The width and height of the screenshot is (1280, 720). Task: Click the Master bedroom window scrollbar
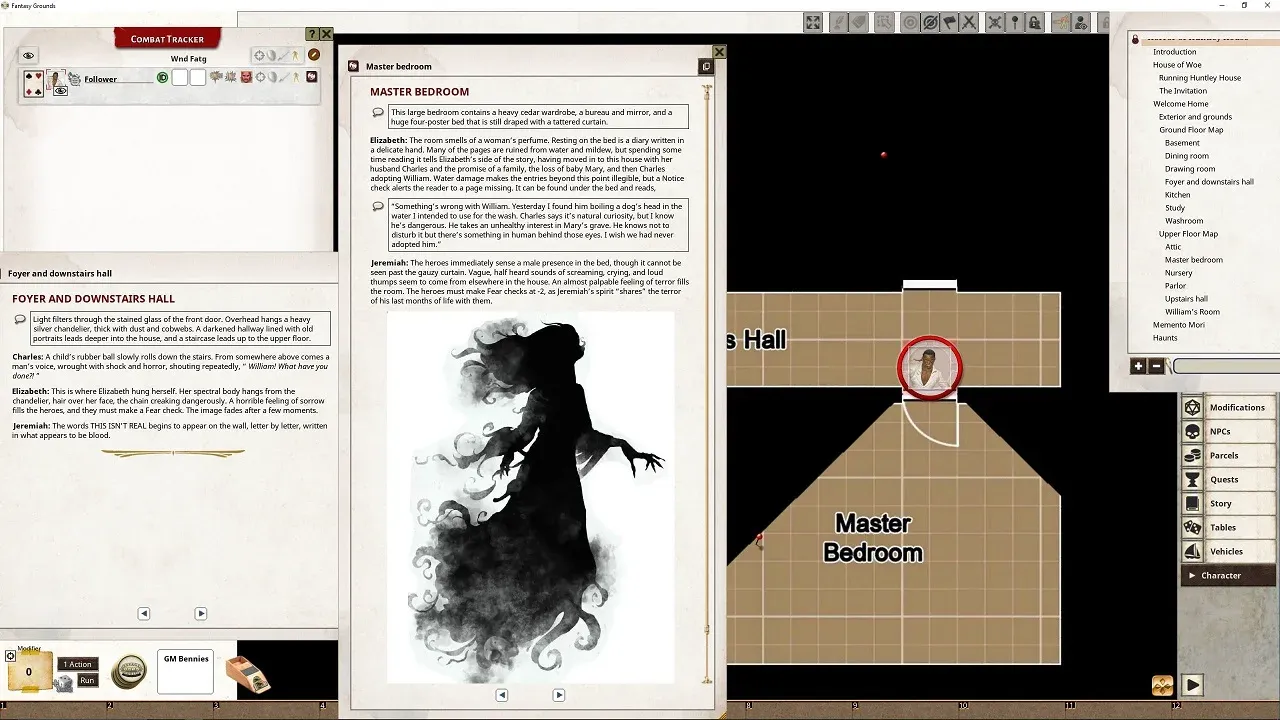tap(707, 385)
